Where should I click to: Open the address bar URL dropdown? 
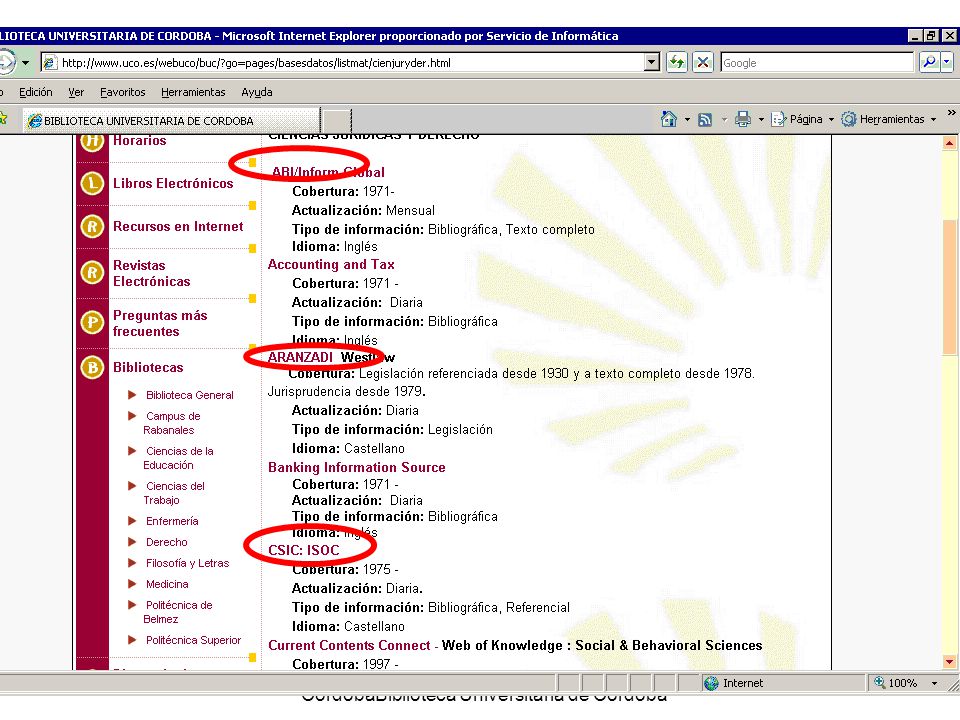652,62
